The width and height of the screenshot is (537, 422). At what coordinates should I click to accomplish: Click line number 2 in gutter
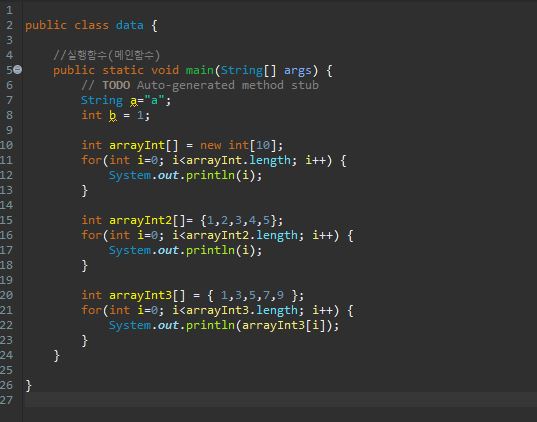[x=9, y=25]
